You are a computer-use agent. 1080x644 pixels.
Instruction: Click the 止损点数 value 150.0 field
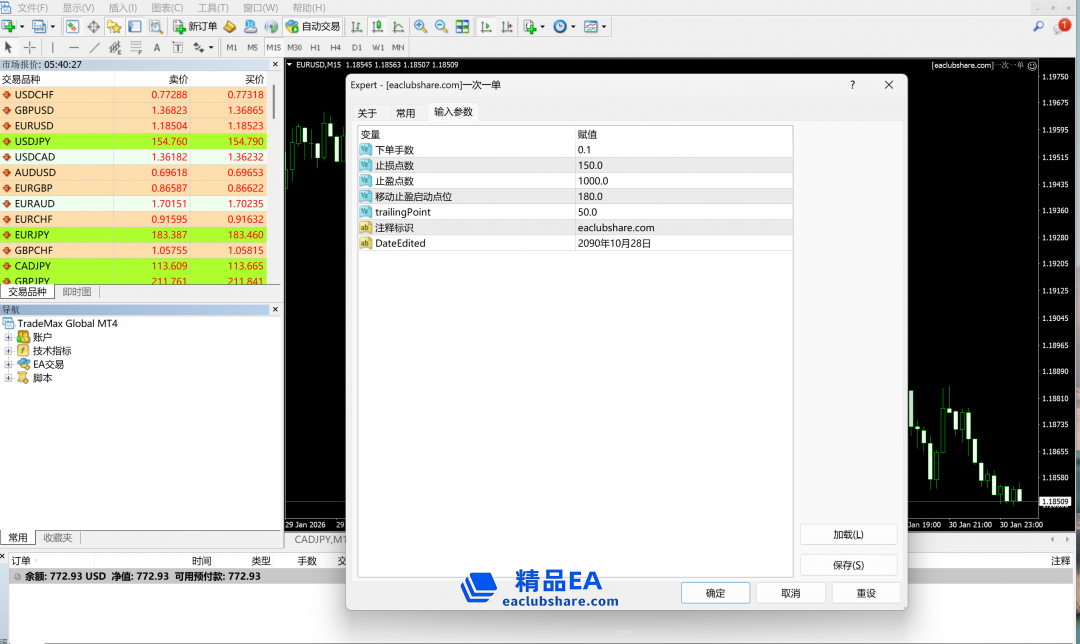680,165
